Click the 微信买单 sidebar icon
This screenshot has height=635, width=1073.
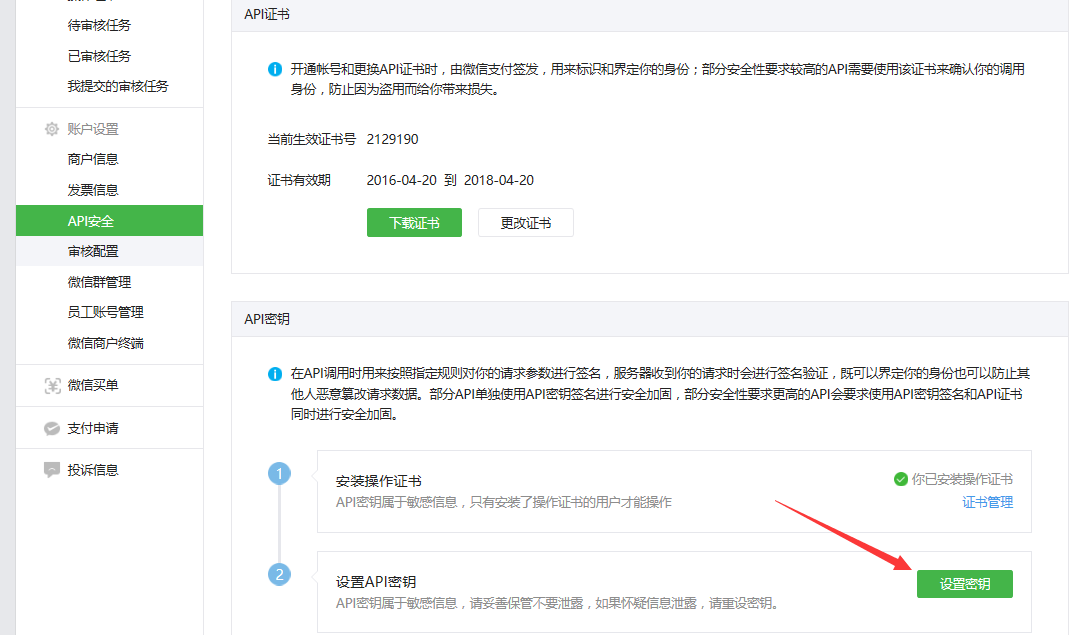click(x=52, y=386)
